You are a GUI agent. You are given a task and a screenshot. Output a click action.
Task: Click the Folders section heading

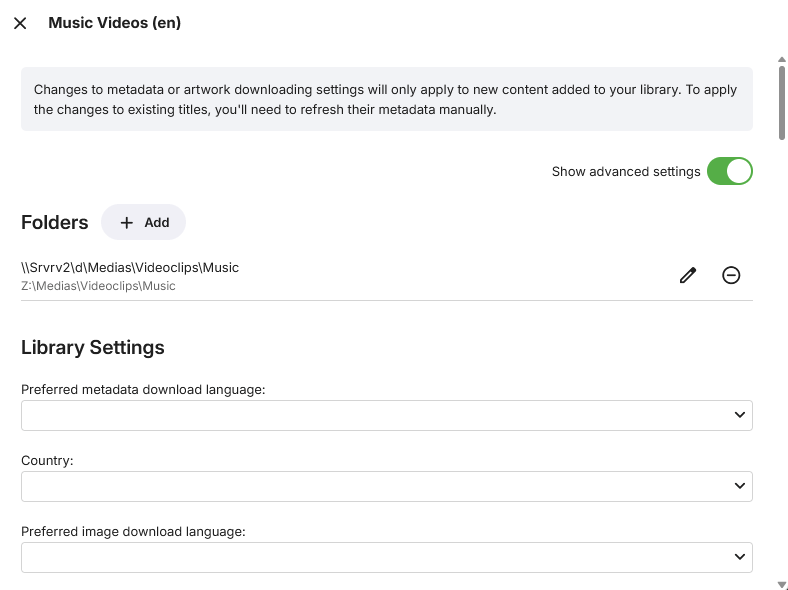(x=55, y=222)
